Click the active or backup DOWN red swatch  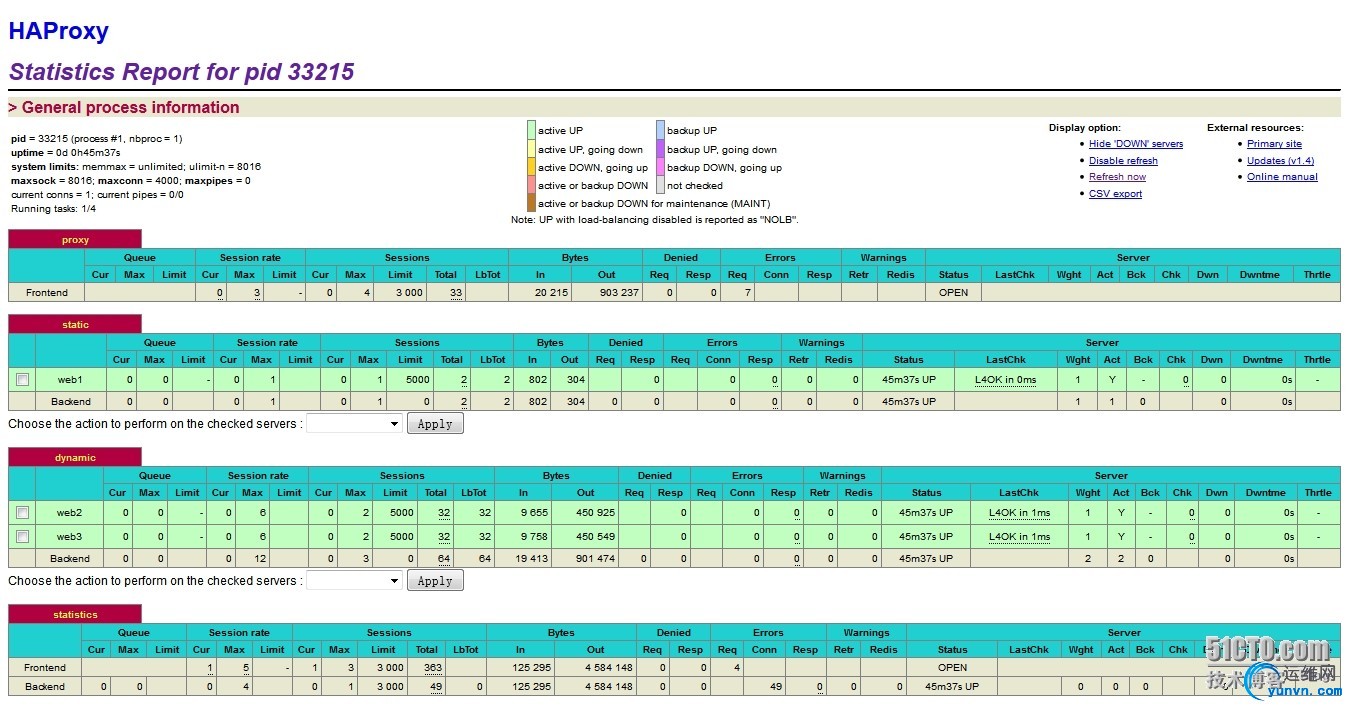pos(532,185)
